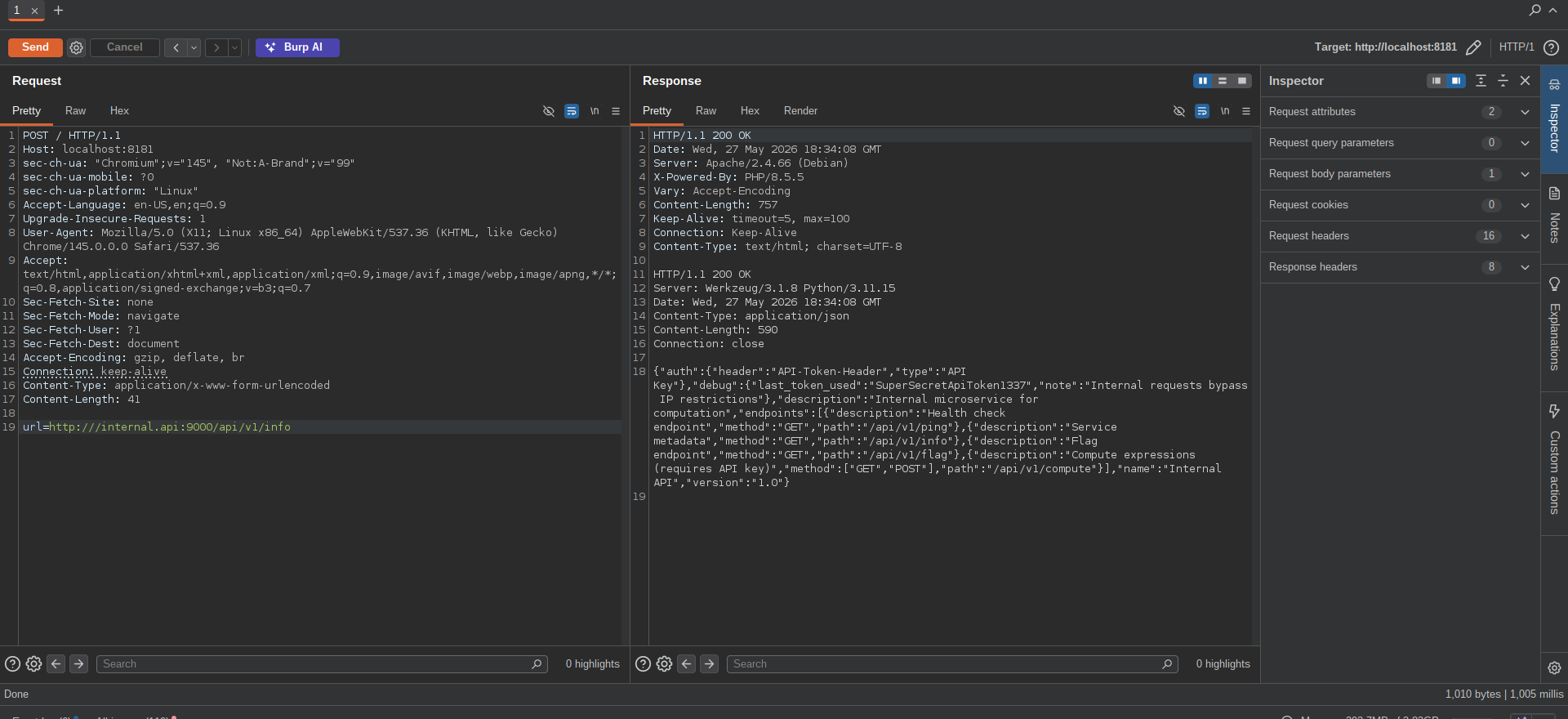Viewport: 1568px width, 719px height.
Task: Set top-bottom request/response layout
Action: (x=1223, y=81)
